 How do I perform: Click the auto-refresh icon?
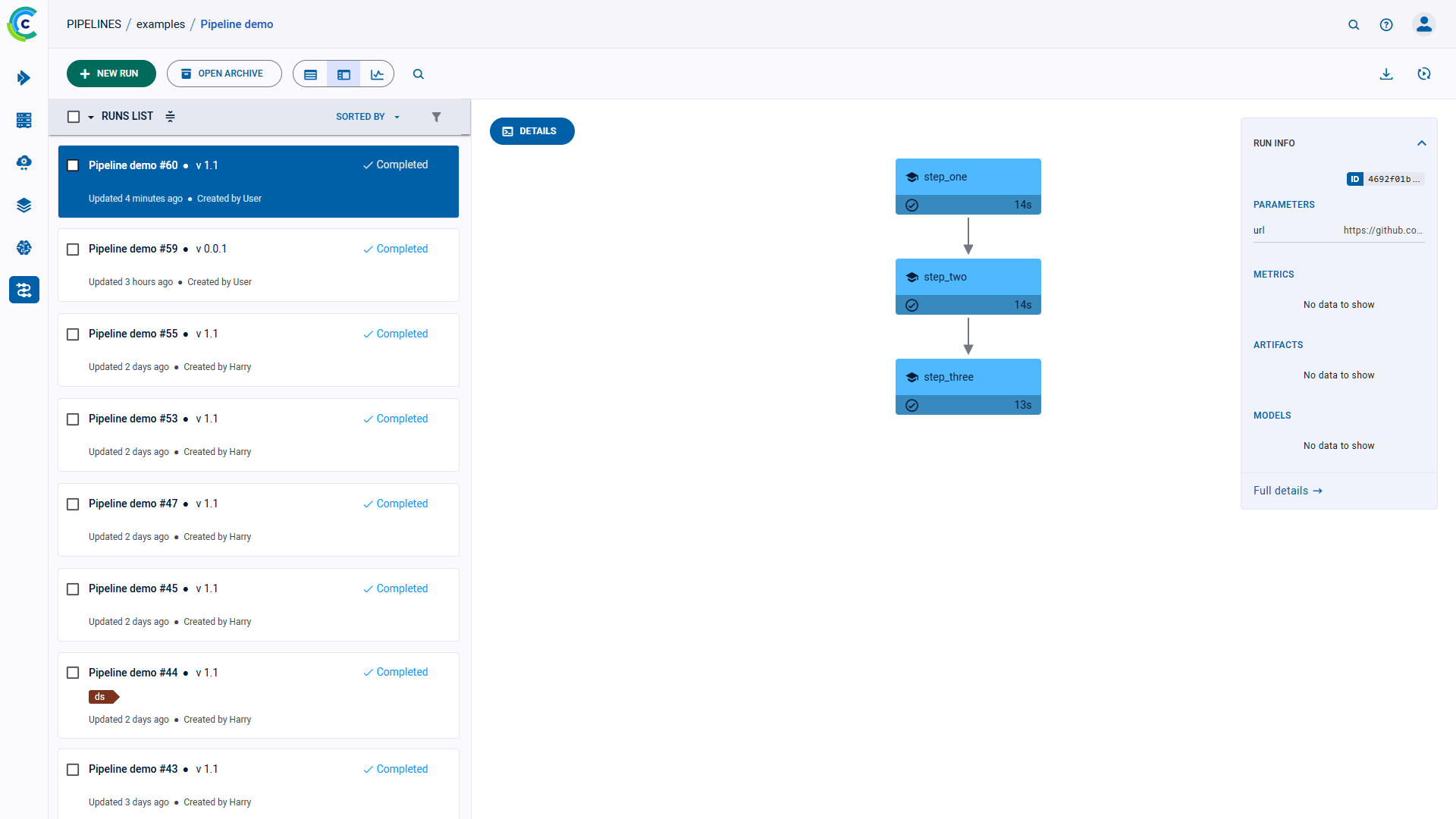click(x=1424, y=74)
